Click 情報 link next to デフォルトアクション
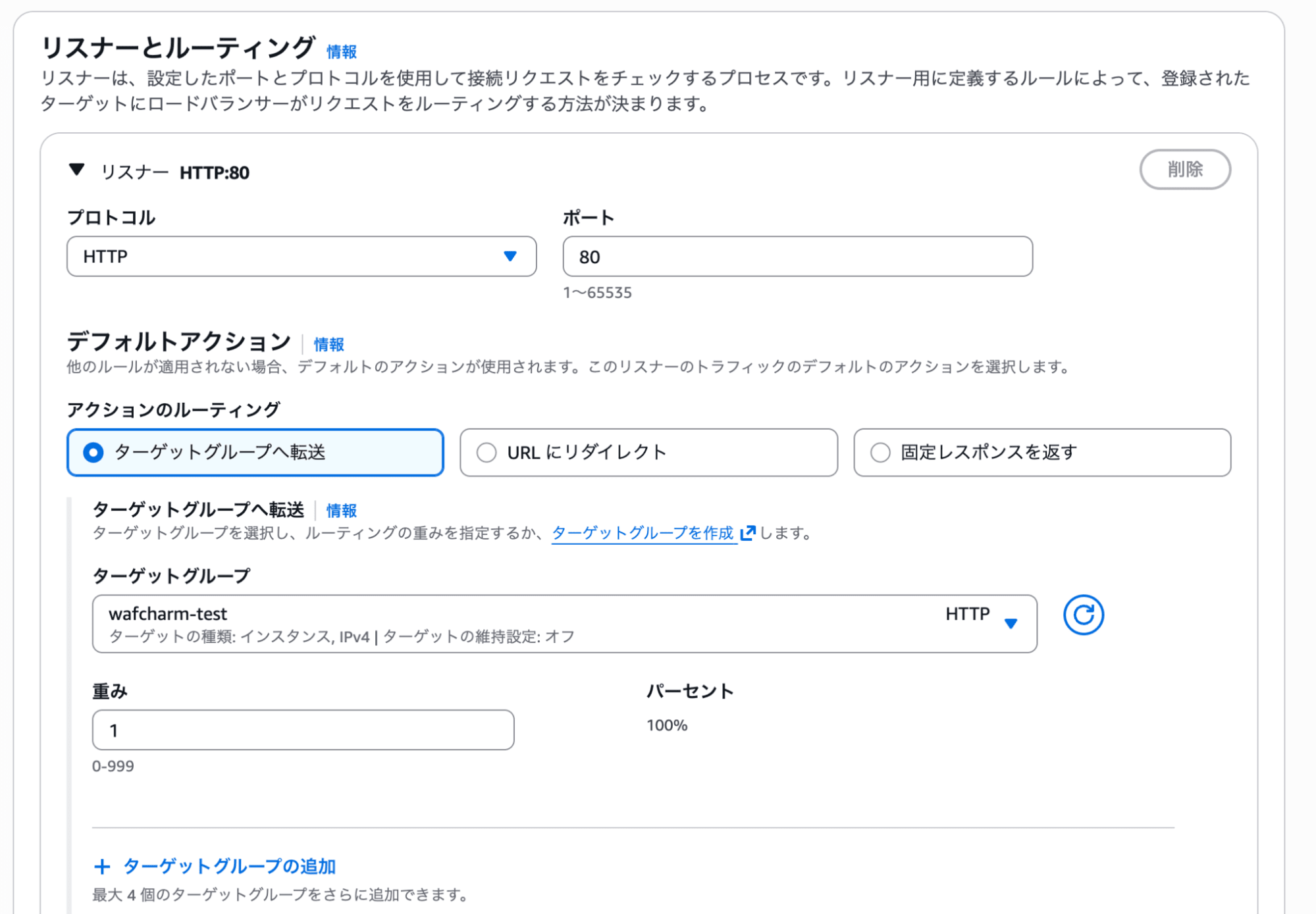 coord(329,344)
